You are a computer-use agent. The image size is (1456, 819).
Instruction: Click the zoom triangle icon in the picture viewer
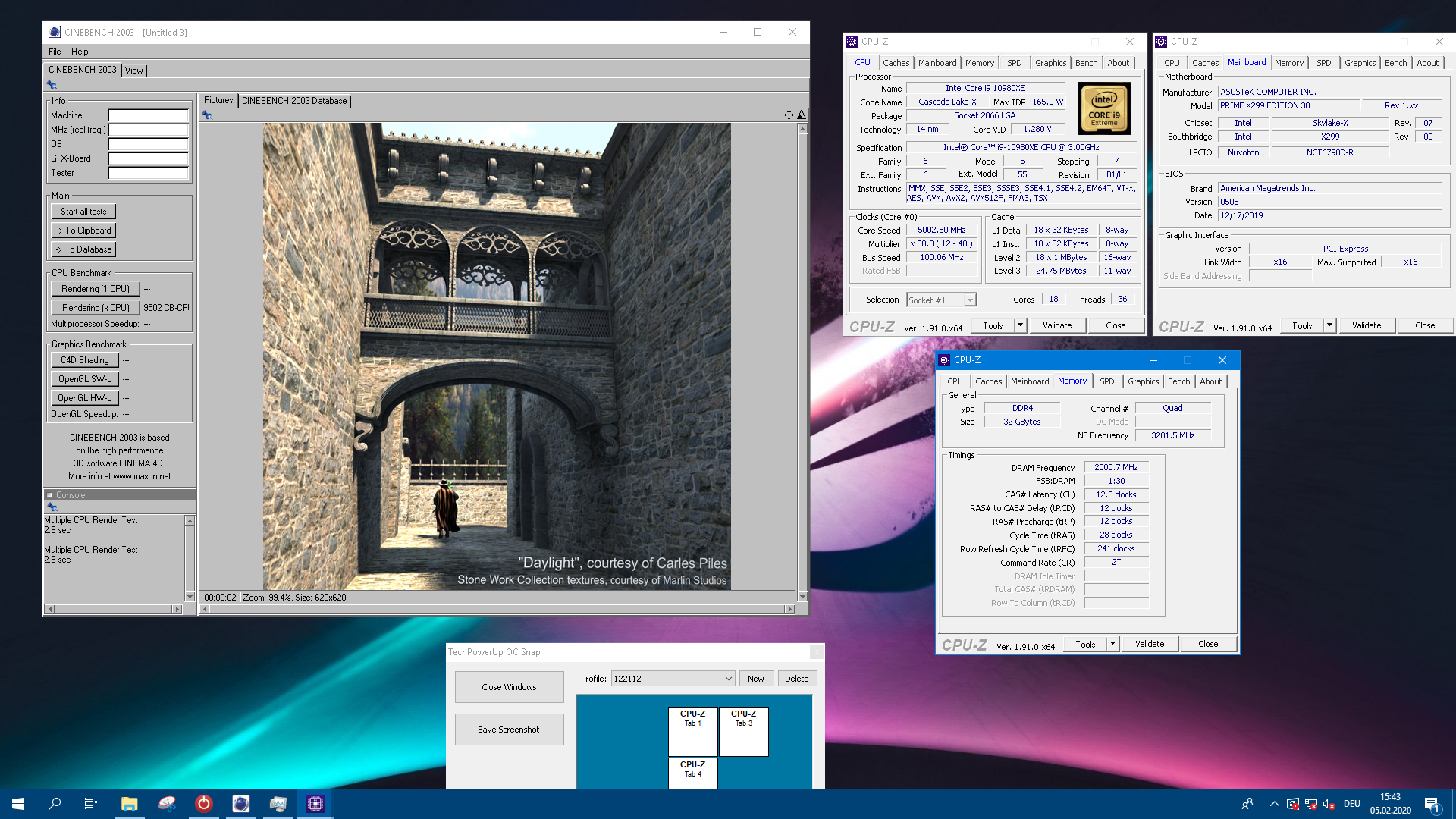point(802,115)
